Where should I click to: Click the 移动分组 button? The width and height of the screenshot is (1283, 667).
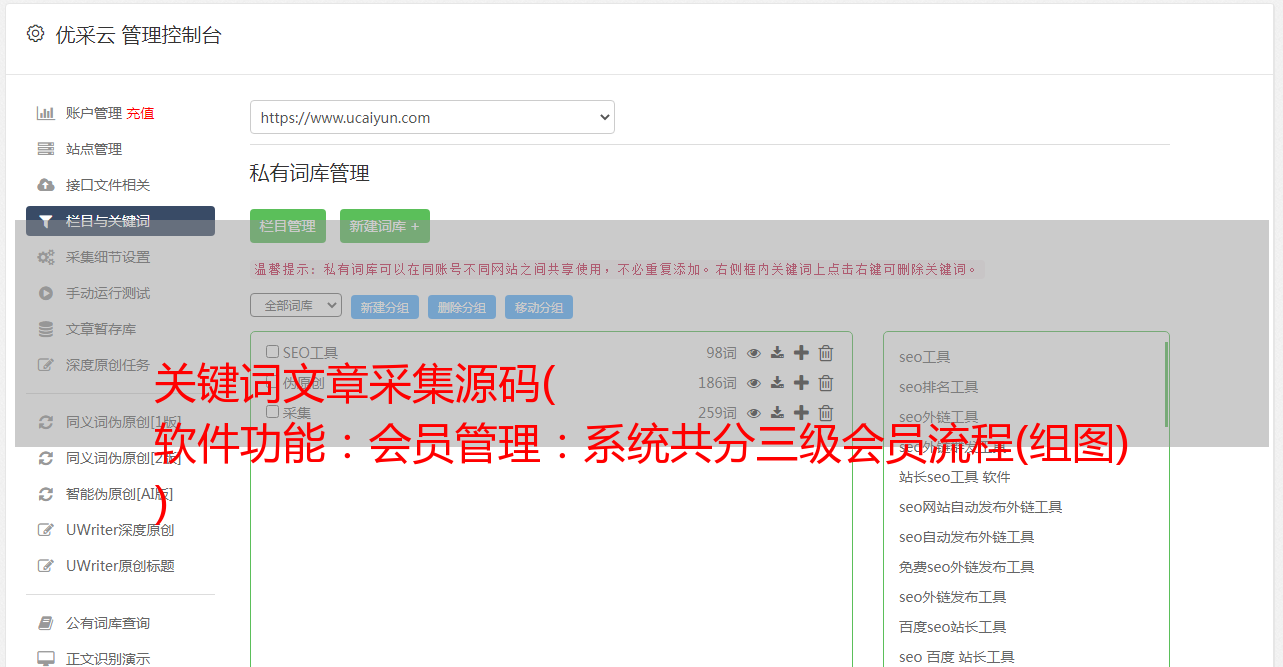coord(539,307)
